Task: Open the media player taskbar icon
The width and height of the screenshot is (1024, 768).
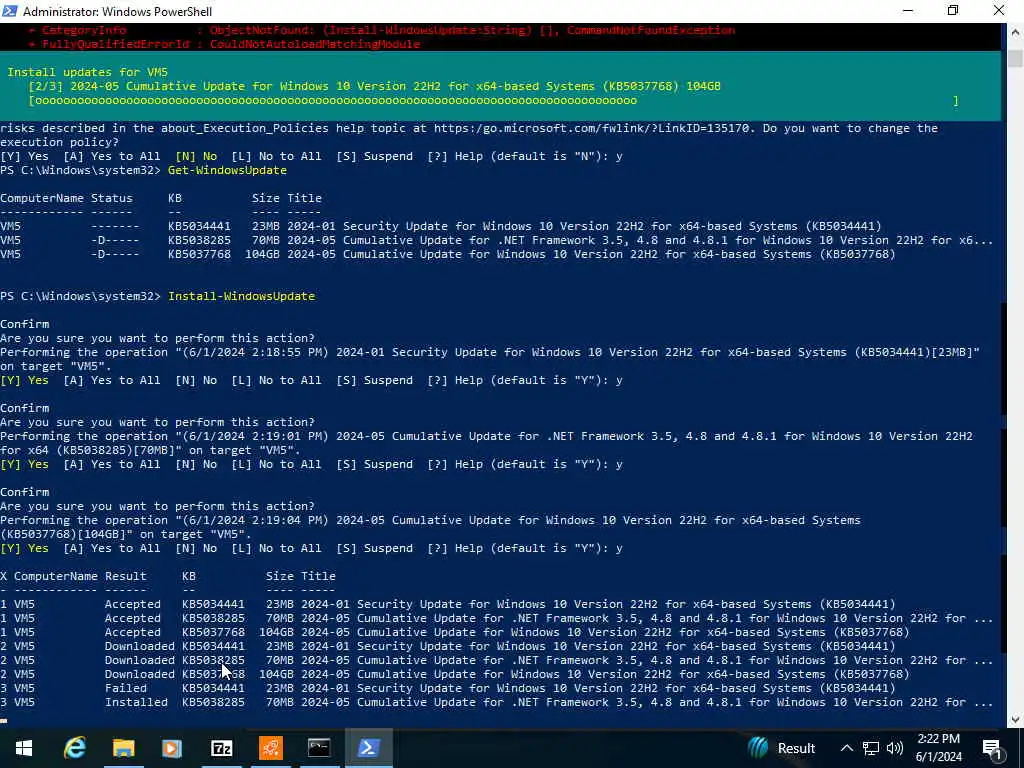Action: point(172,748)
